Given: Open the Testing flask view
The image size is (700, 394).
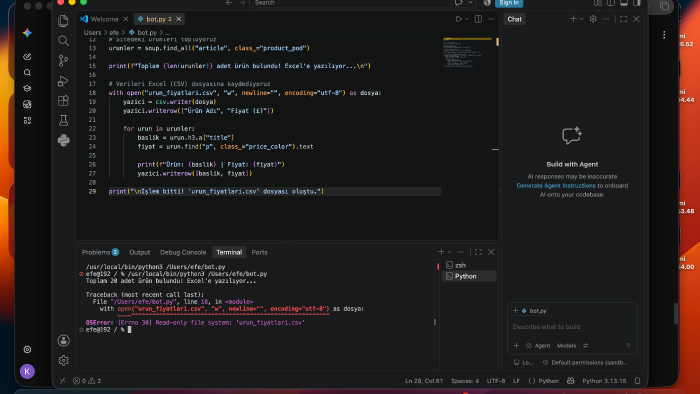Looking at the screenshot, I should tap(63, 120).
